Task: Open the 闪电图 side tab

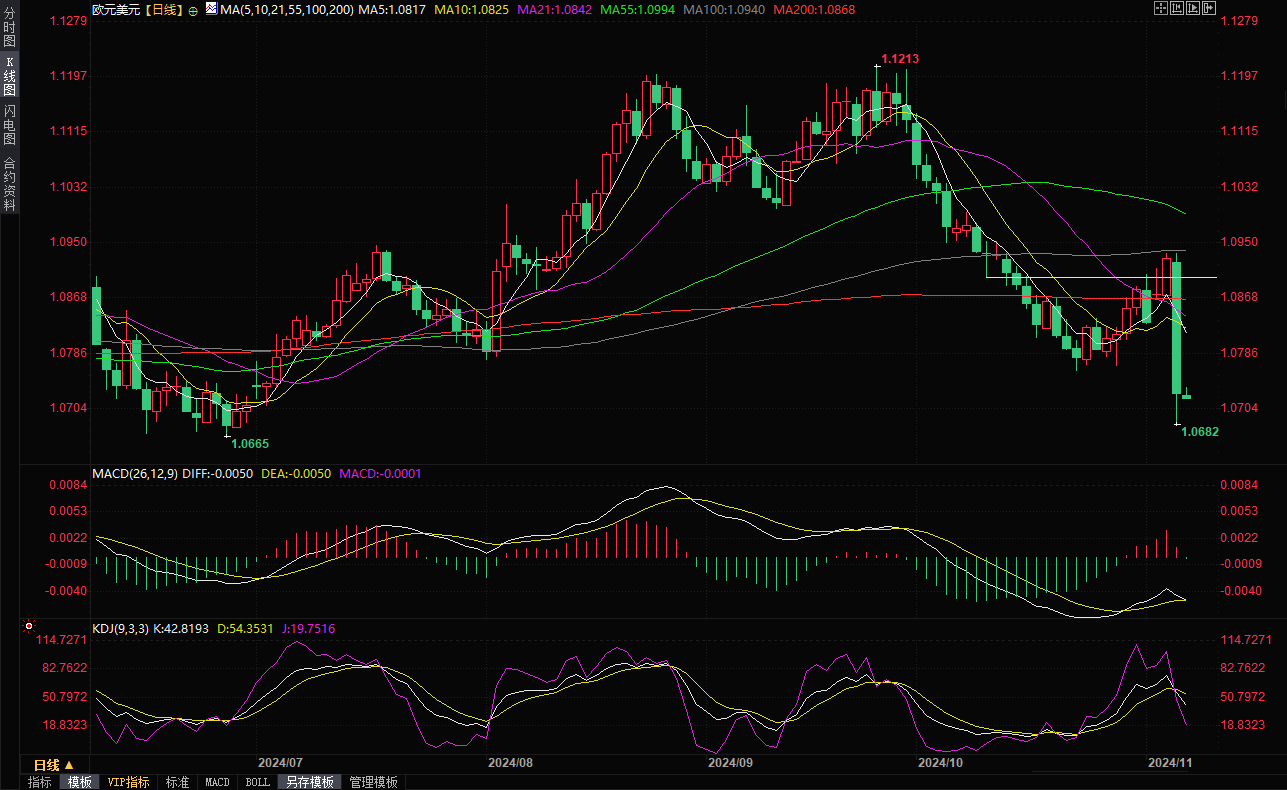Action: (9, 124)
